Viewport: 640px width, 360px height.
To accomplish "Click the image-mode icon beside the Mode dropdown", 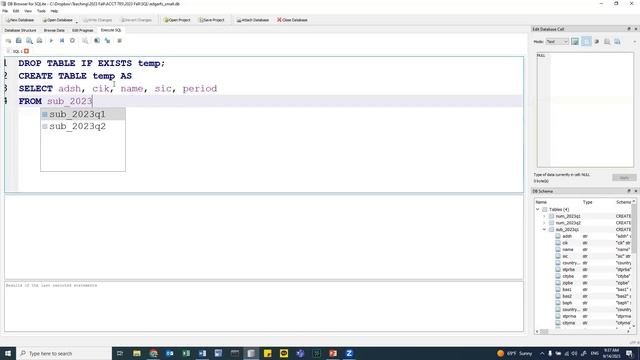I will coord(575,42).
